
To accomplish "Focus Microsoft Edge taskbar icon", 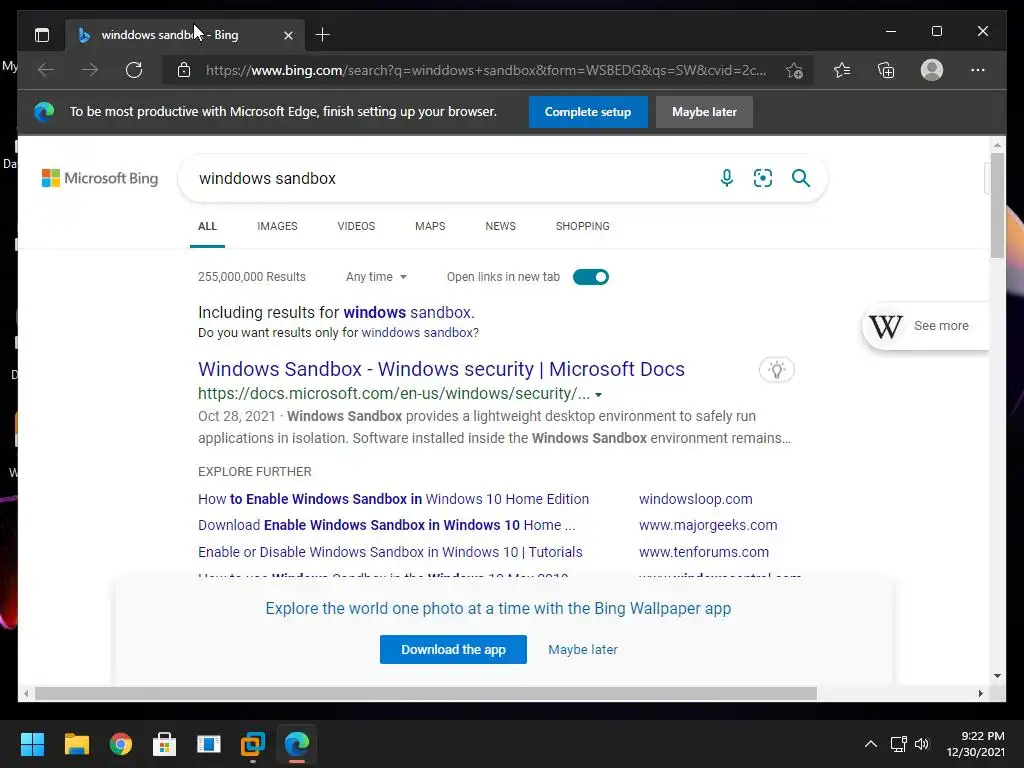I will point(297,744).
